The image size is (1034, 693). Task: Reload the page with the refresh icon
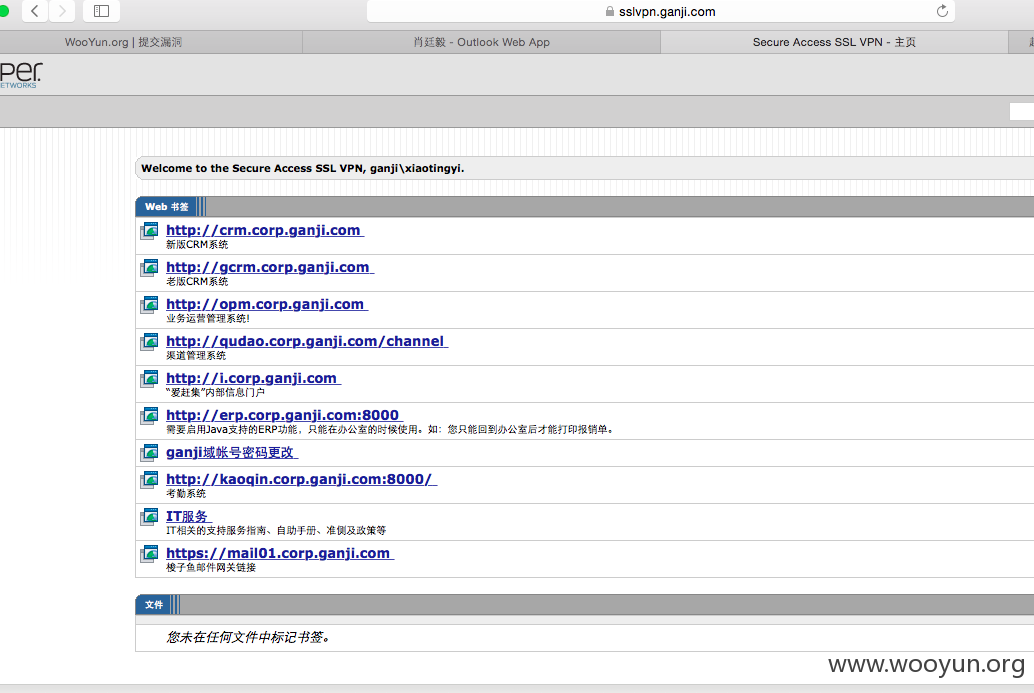click(942, 11)
